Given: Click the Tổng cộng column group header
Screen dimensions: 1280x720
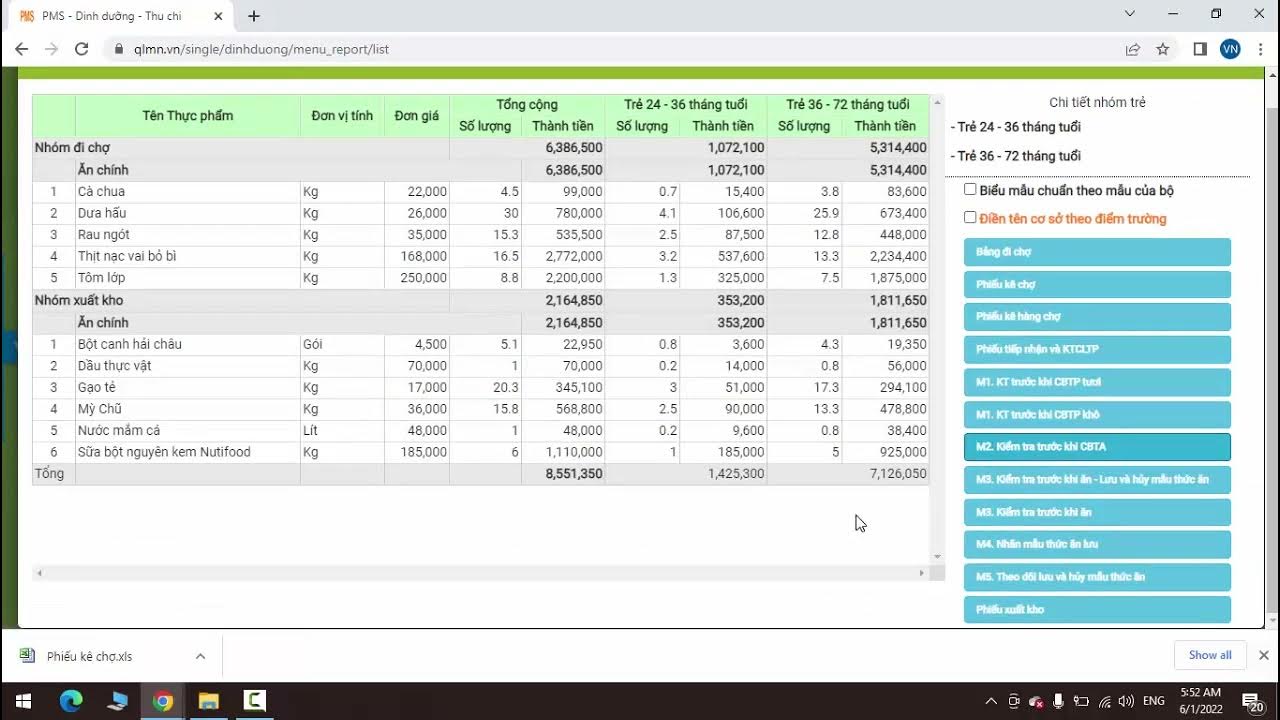Looking at the screenshot, I should tap(527, 105).
